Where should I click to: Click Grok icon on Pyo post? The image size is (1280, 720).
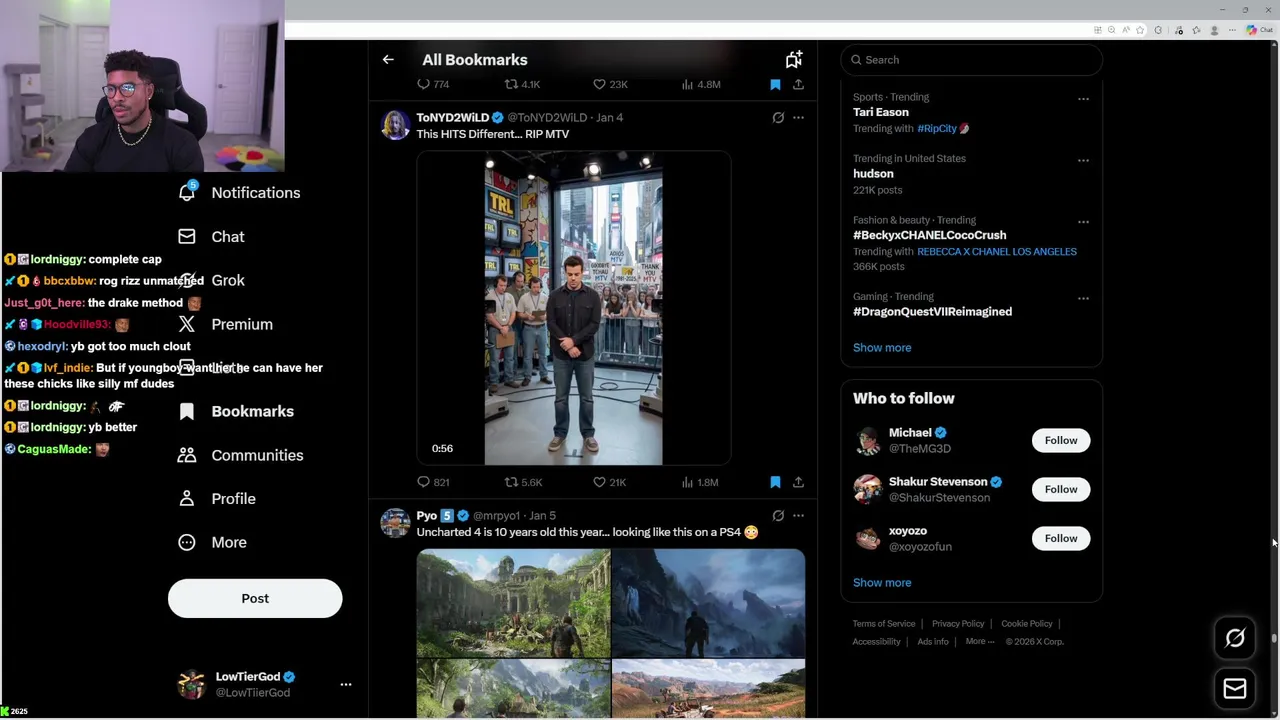pos(778,516)
